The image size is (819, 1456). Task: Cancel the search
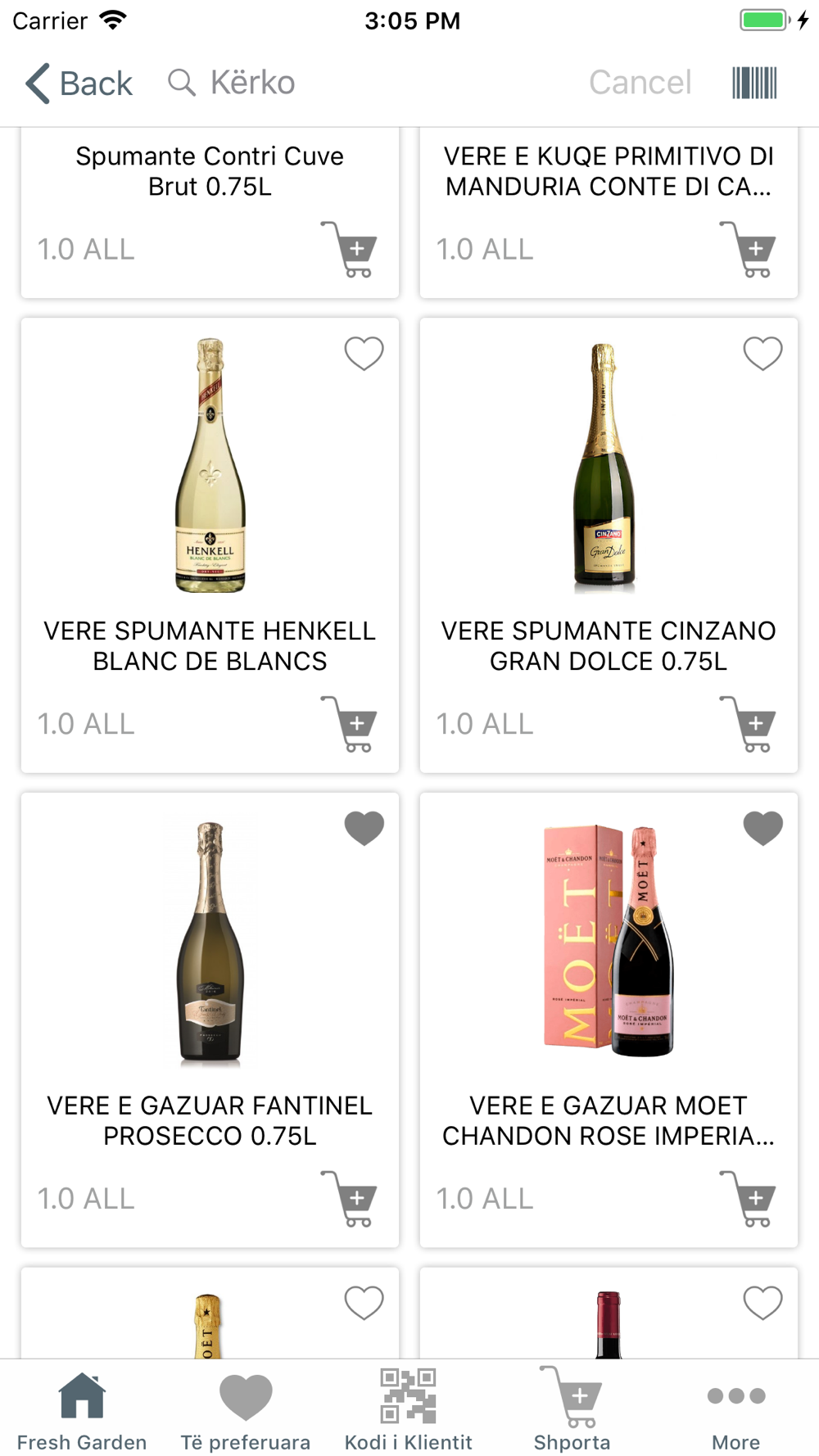[x=640, y=83]
